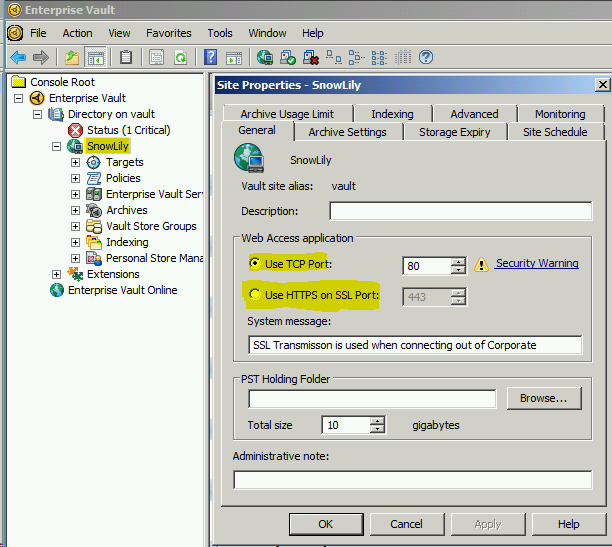Expand the Extensions node
The height and width of the screenshot is (547, 612).
coord(57,274)
